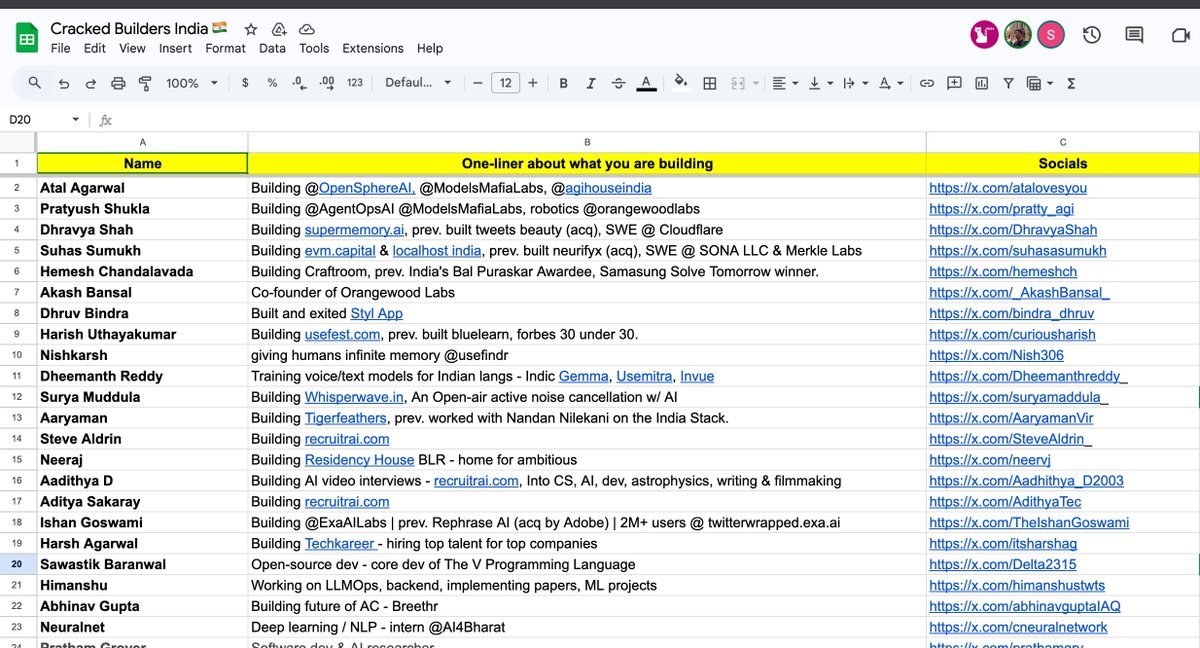The image size is (1200, 648).
Task: Open the x.com/atalovesyou link
Action: (x=1008, y=188)
